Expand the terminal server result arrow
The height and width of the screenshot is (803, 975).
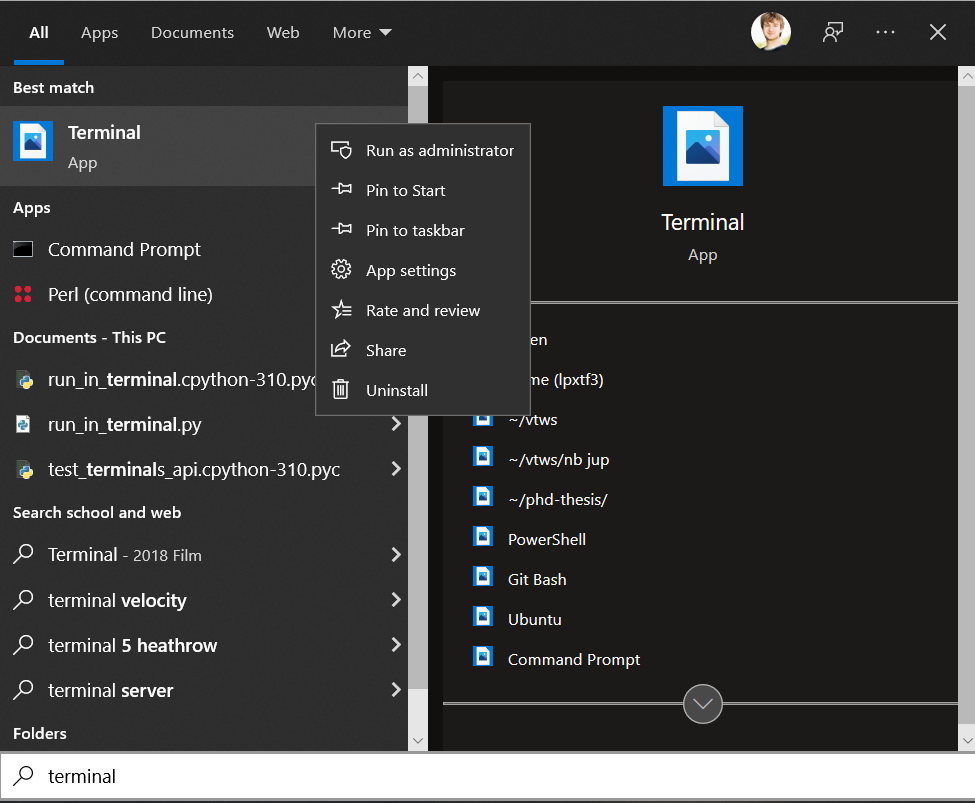pos(395,689)
